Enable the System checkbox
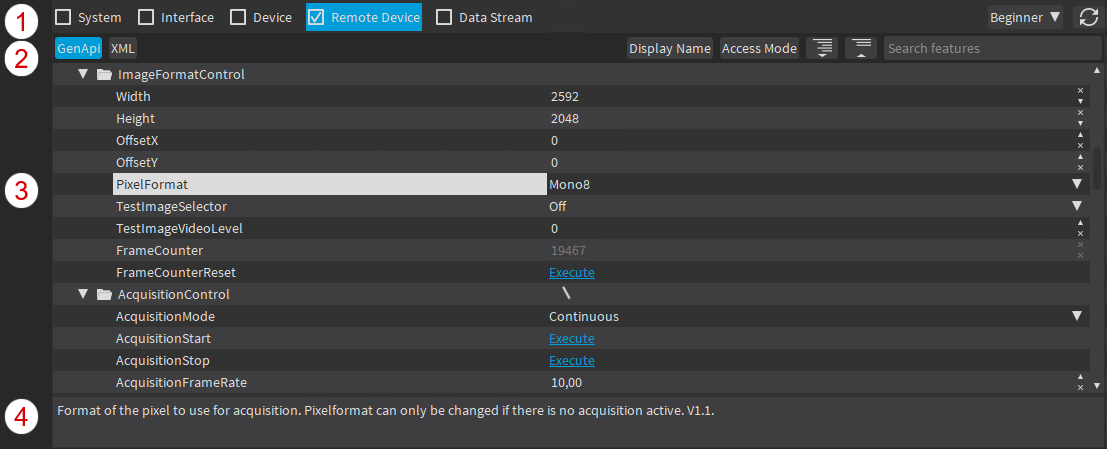 click(63, 17)
